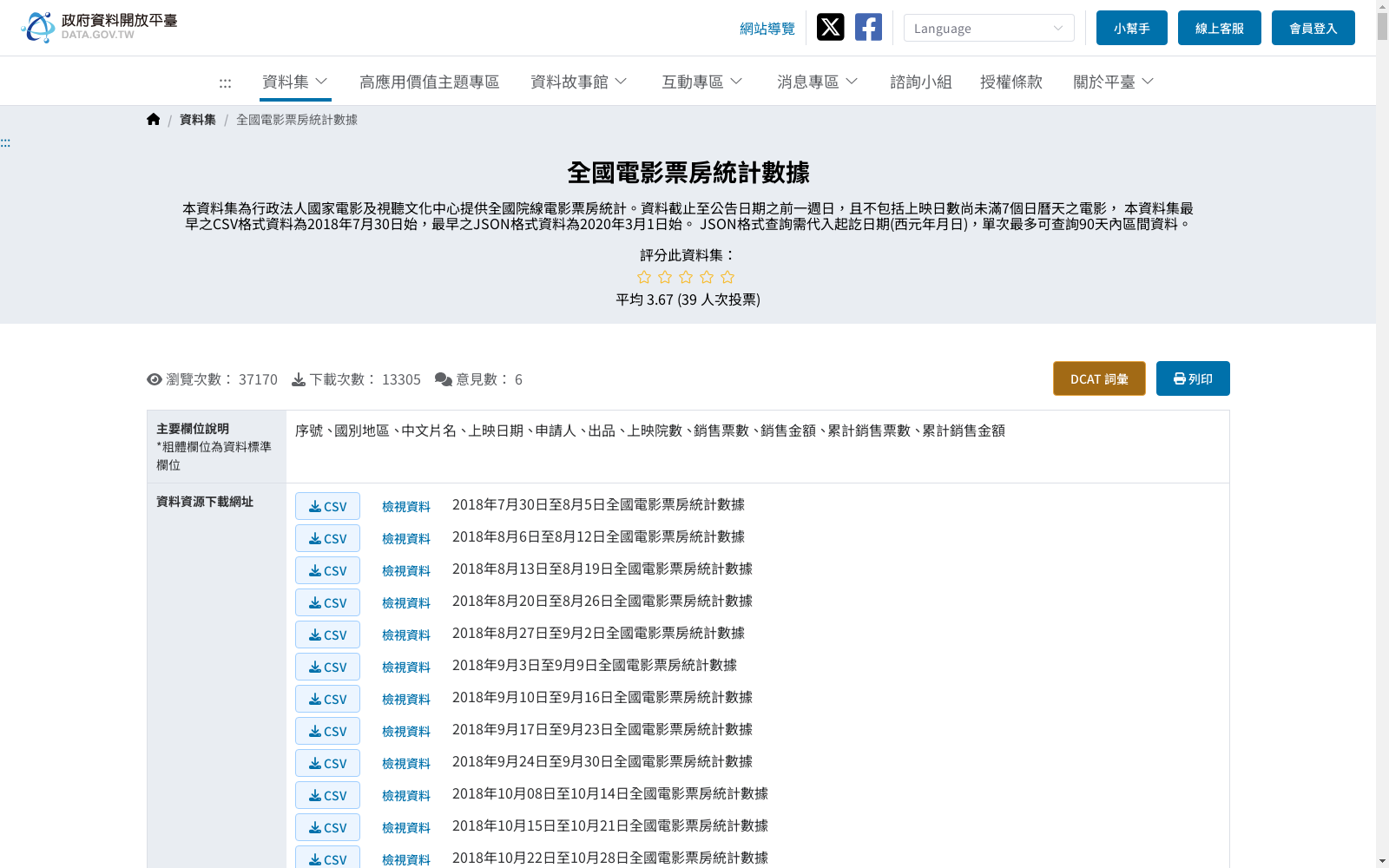This screenshot has width=1389, height=868.
Task: View data for 2018年8月27日至9月2日
Action: point(406,635)
